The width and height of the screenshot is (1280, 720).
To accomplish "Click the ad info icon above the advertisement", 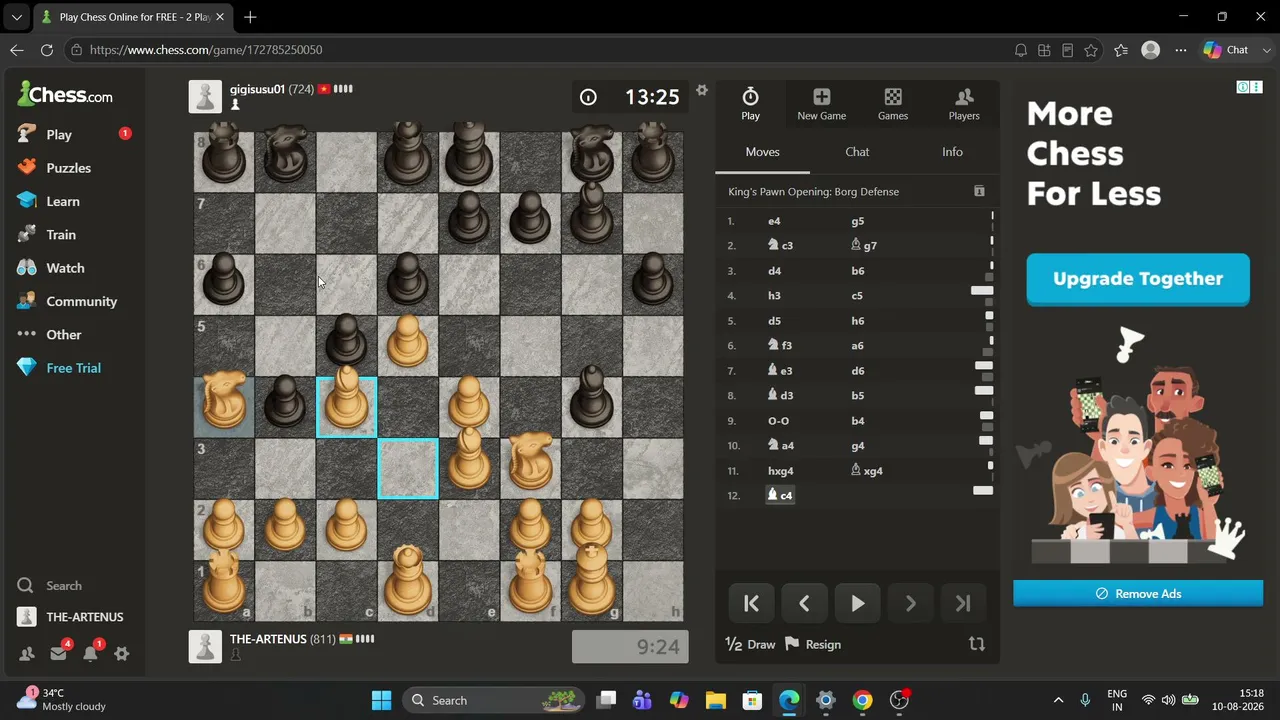I will (1243, 87).
